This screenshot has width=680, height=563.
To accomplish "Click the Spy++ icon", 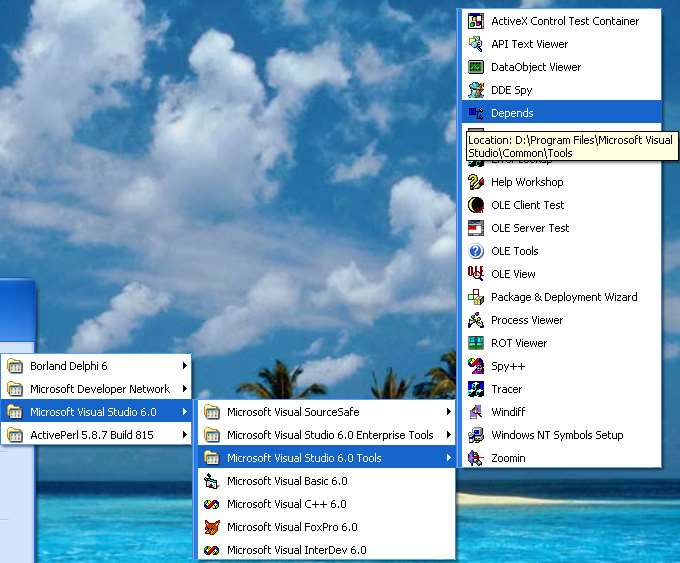I will pyautogui.click(x=476, y=366).
